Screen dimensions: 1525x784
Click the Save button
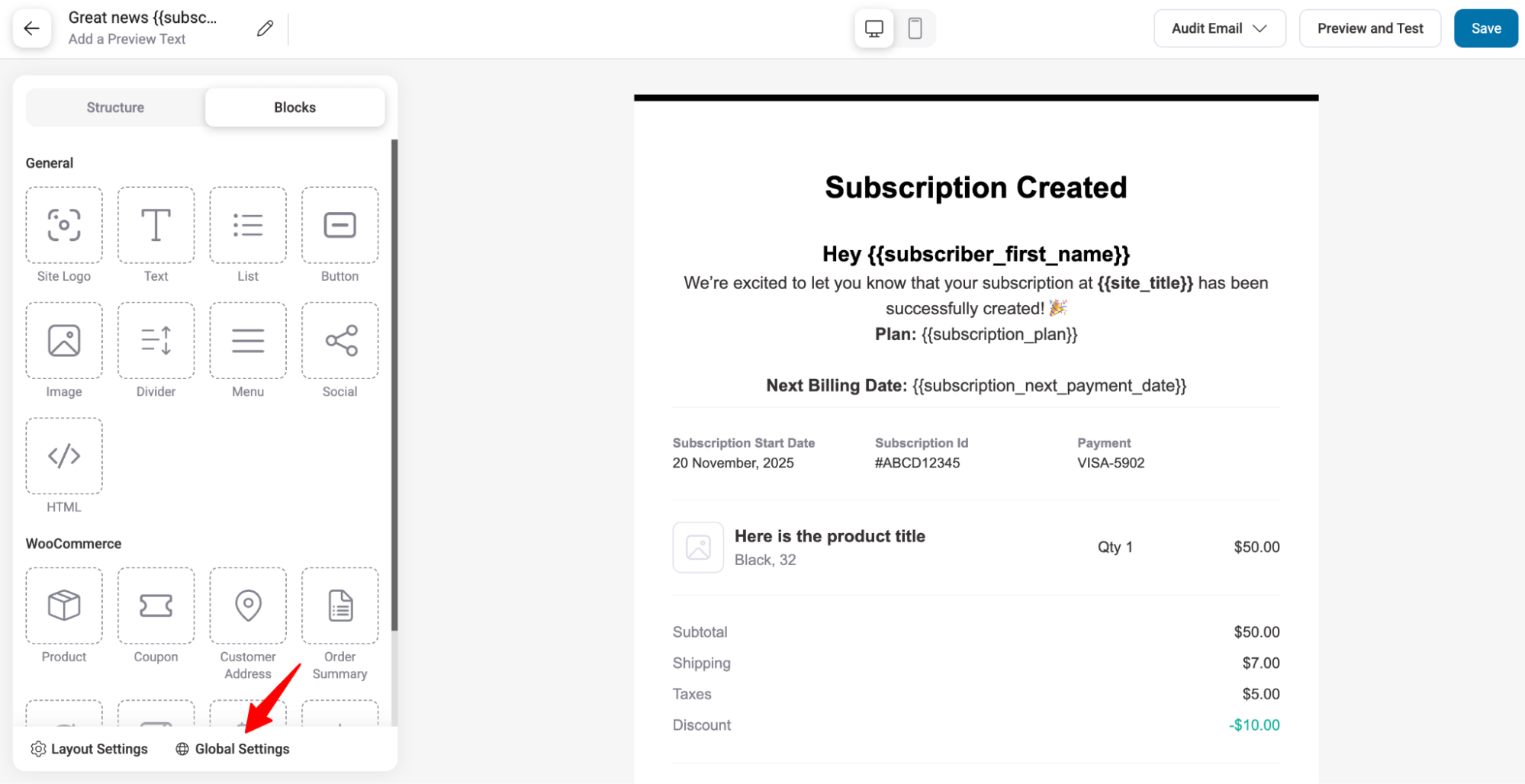tap(1485, 29)
